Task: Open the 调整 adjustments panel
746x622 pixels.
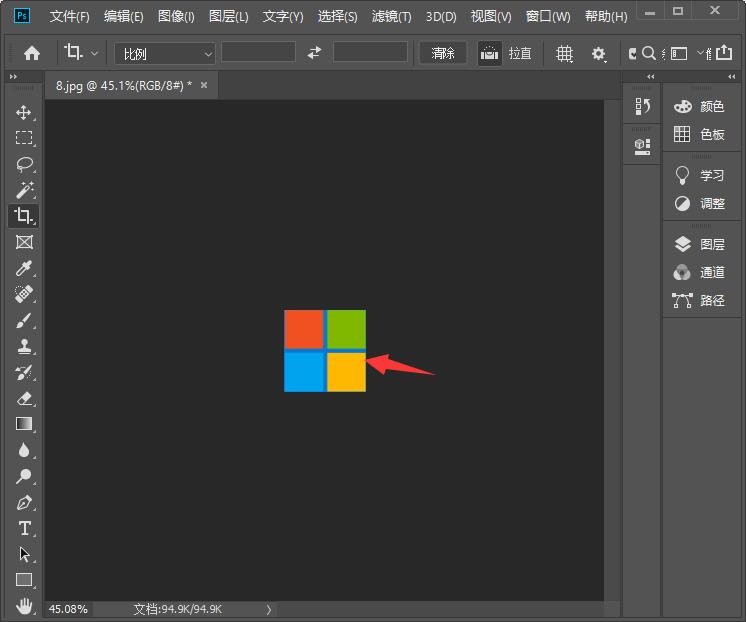Action: coord(699,204)
